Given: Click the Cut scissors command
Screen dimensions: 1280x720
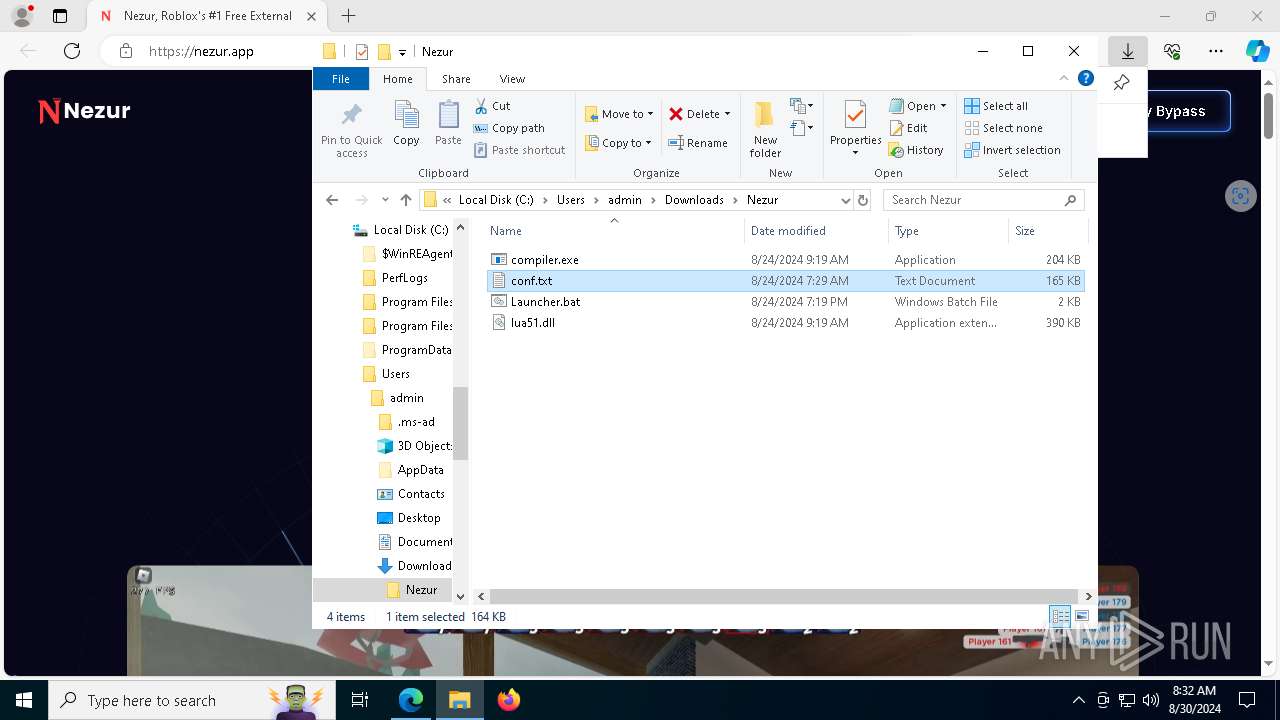Looking at the screenshot, I should [x=492, y=106].
